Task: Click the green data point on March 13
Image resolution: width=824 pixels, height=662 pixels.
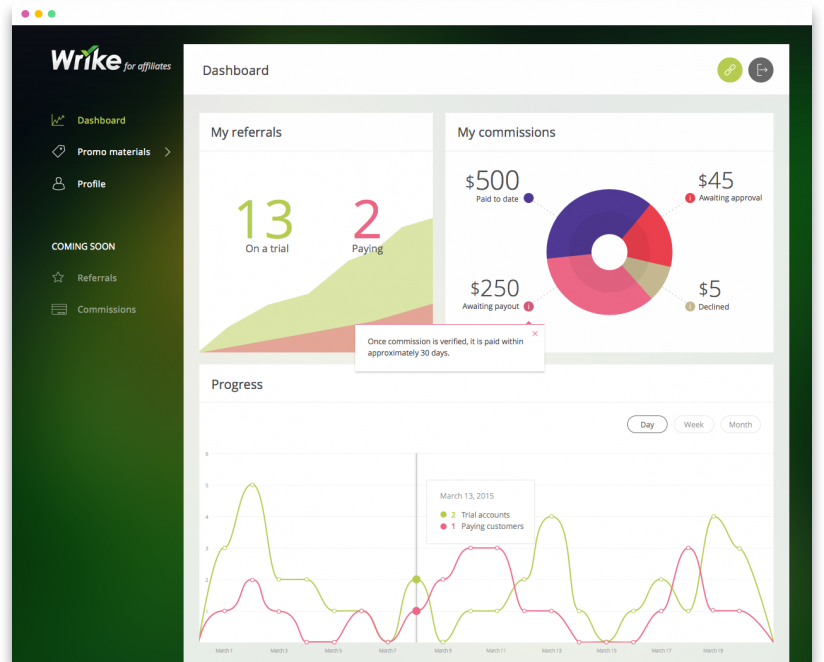Action: coord(416,579)
